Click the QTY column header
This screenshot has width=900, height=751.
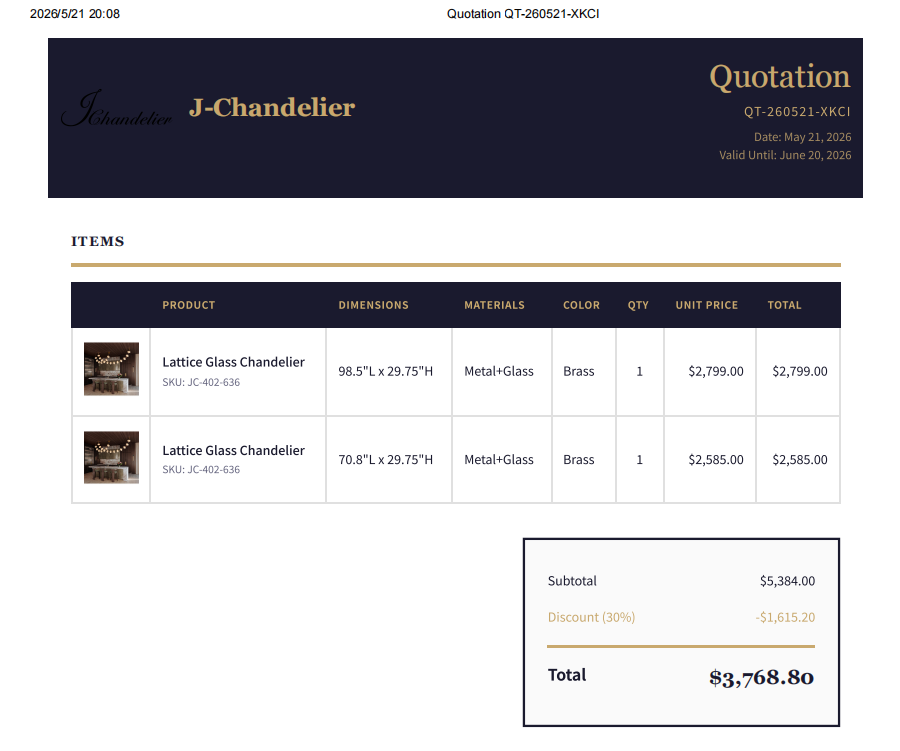(638, 305)
